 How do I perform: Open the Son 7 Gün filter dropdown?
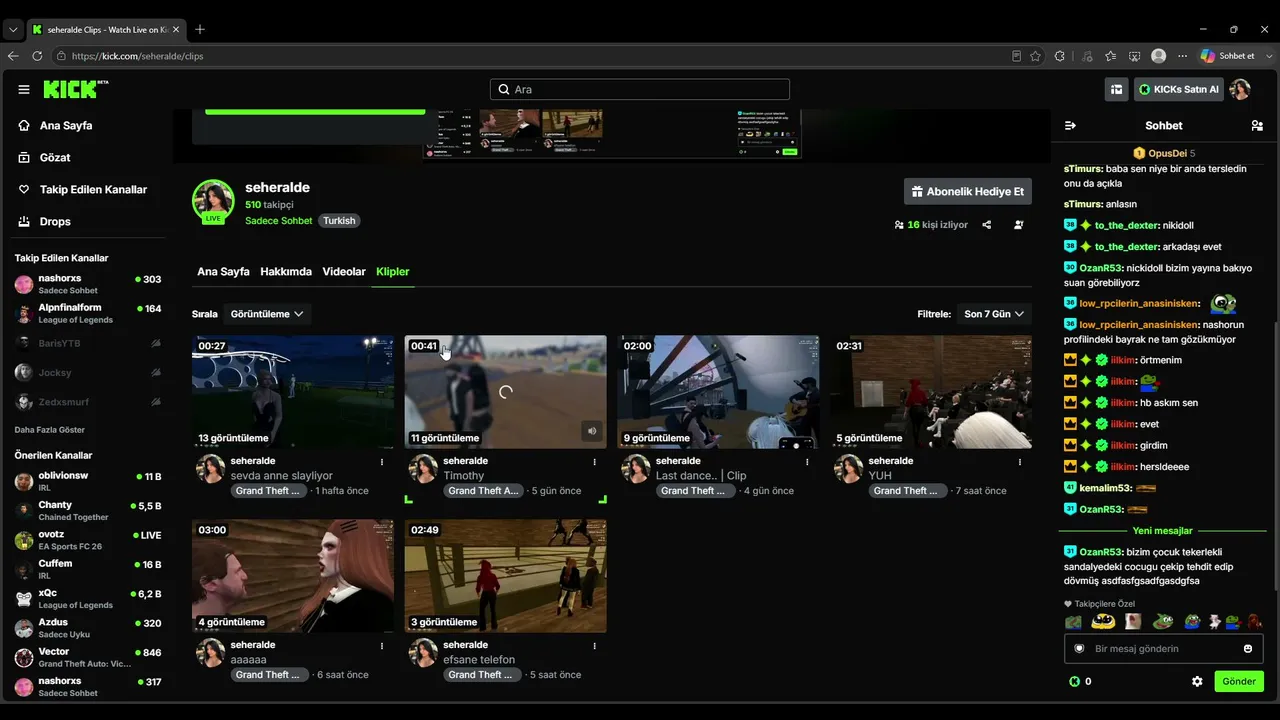(x=994, y=314)
